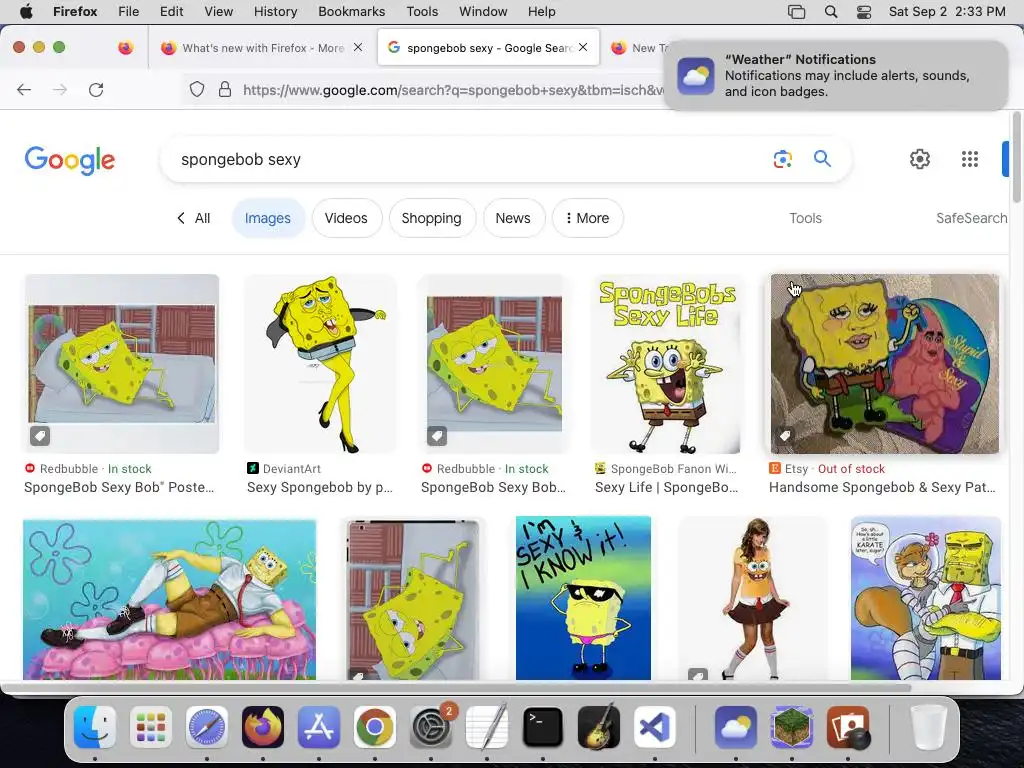Click the pinned Firefox tab icon
The width and height of the screenshot is (1024, 768).
[125, 48]
